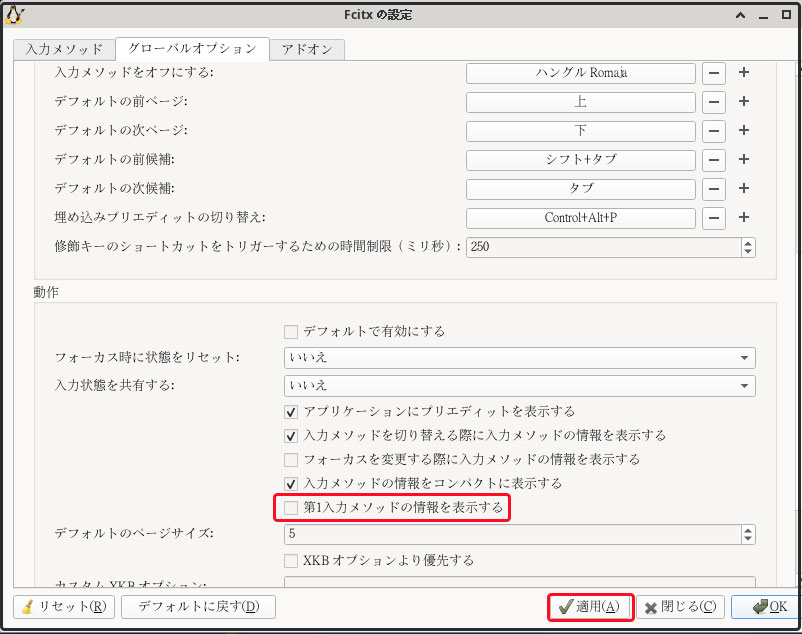The height and width of the screenshot is (634, 802).
Task: Click the ハングル Romaja key binding button
Action: coord(581,73)
